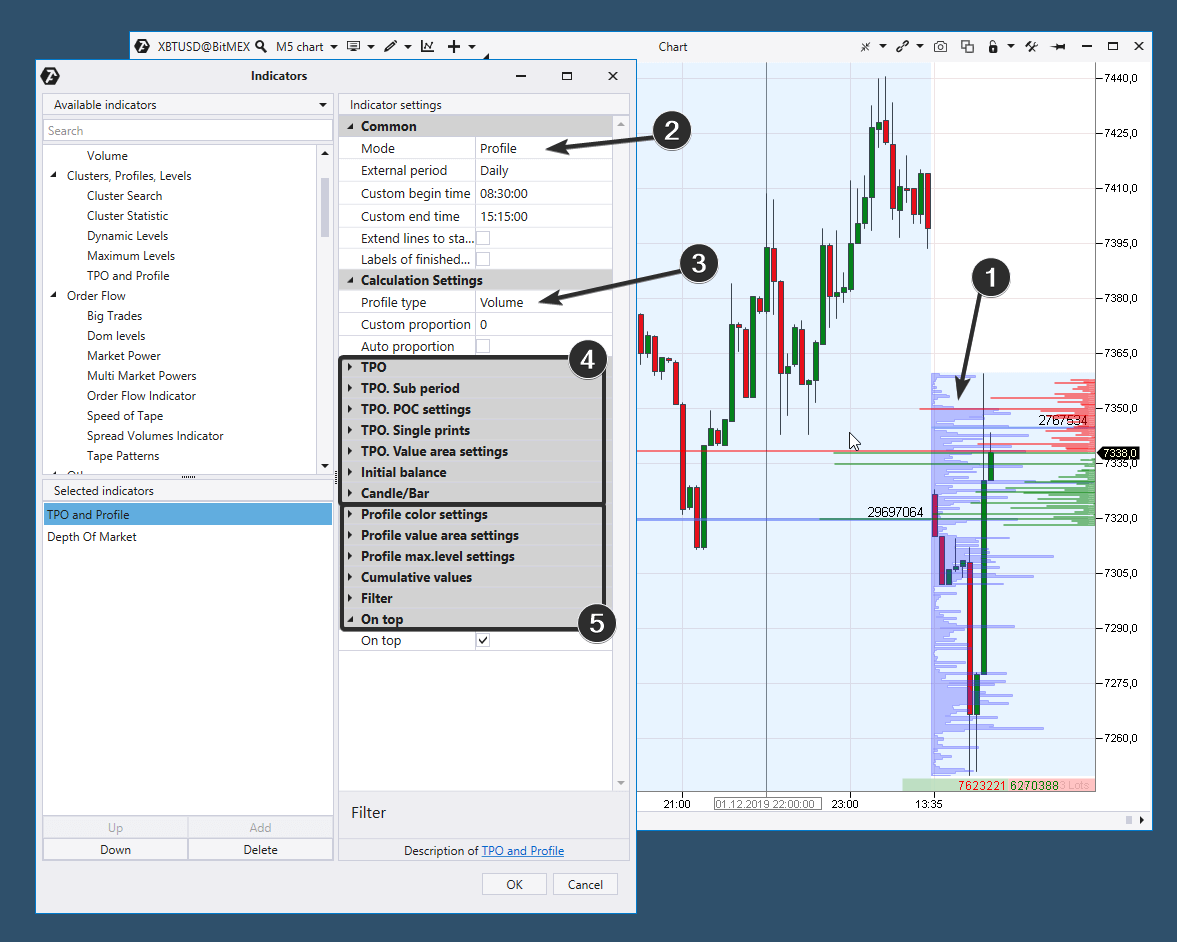Click the chart link icon
The width and height of the screenshot is (1177, 942).
pyautogui.click(x=901, y=46)
